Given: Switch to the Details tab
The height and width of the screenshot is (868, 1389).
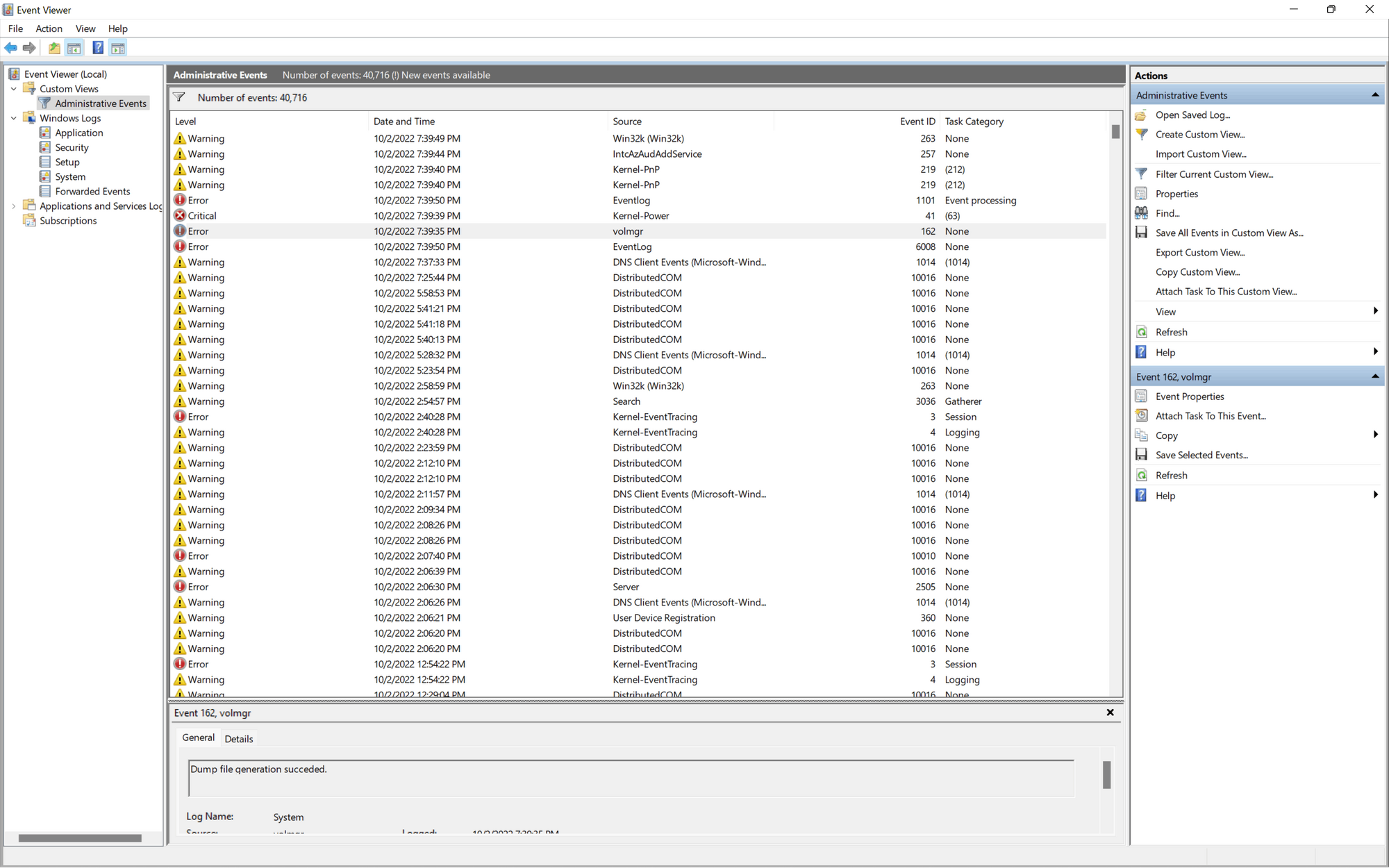Looking at the screenshot, I should click(x=239, y=739).
